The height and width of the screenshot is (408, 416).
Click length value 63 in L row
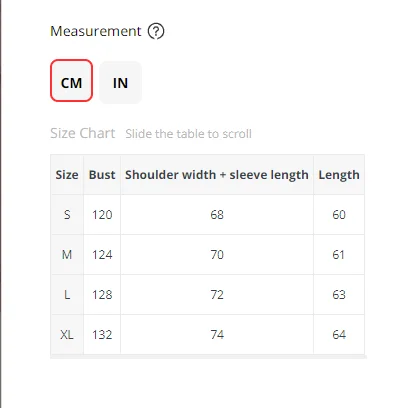click(339, 295)
